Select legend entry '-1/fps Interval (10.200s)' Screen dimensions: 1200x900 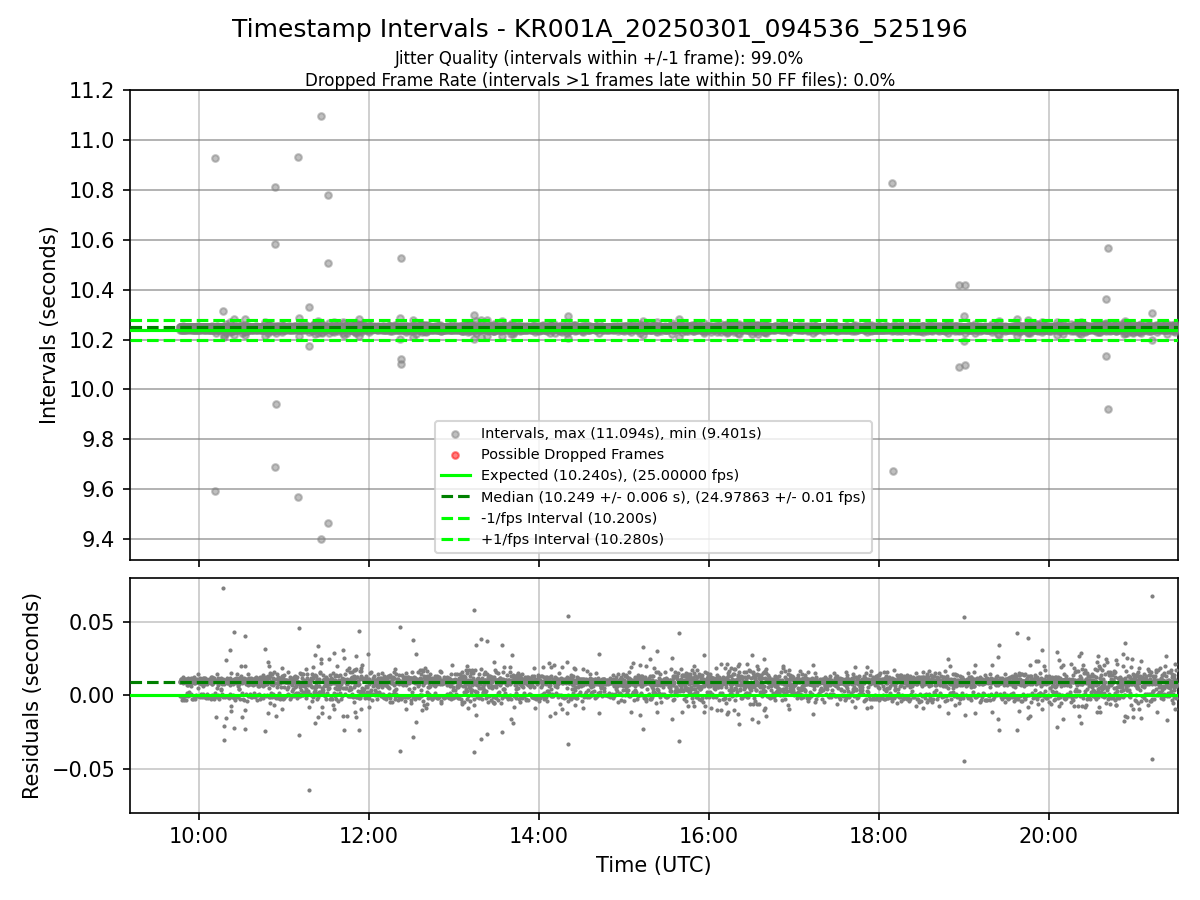(x=569, y=518)
